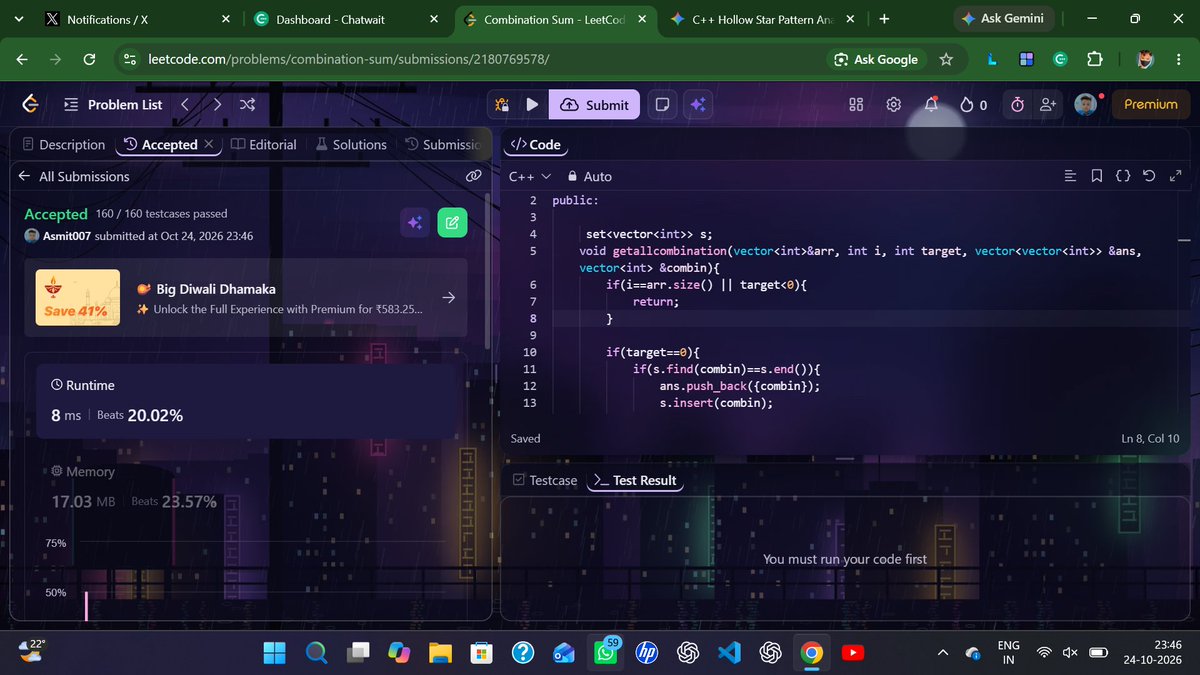Open Problem List panel

pyautogui.click(x=111, y=104)
